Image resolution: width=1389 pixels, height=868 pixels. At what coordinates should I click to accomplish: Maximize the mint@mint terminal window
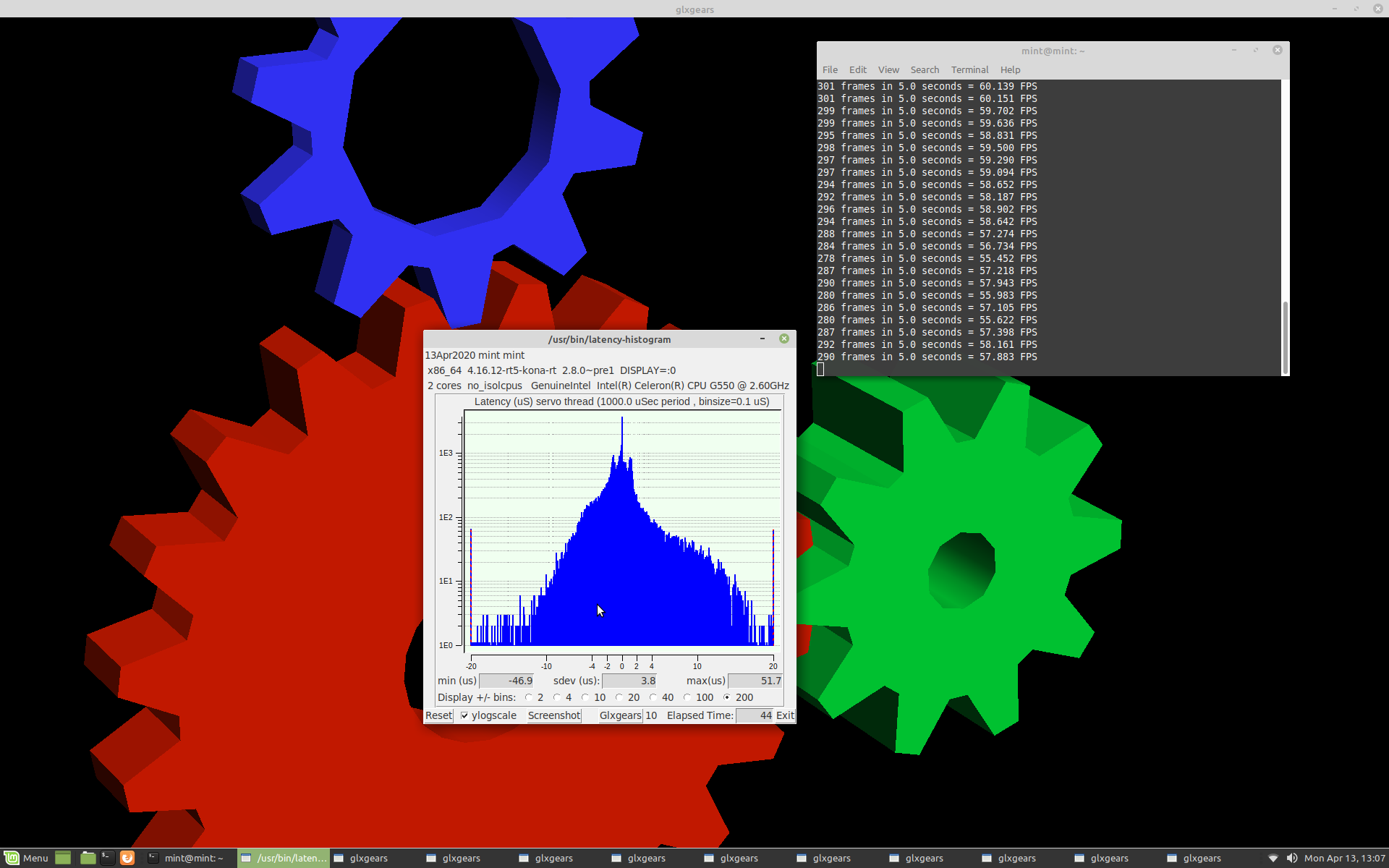pos(1256,50)
